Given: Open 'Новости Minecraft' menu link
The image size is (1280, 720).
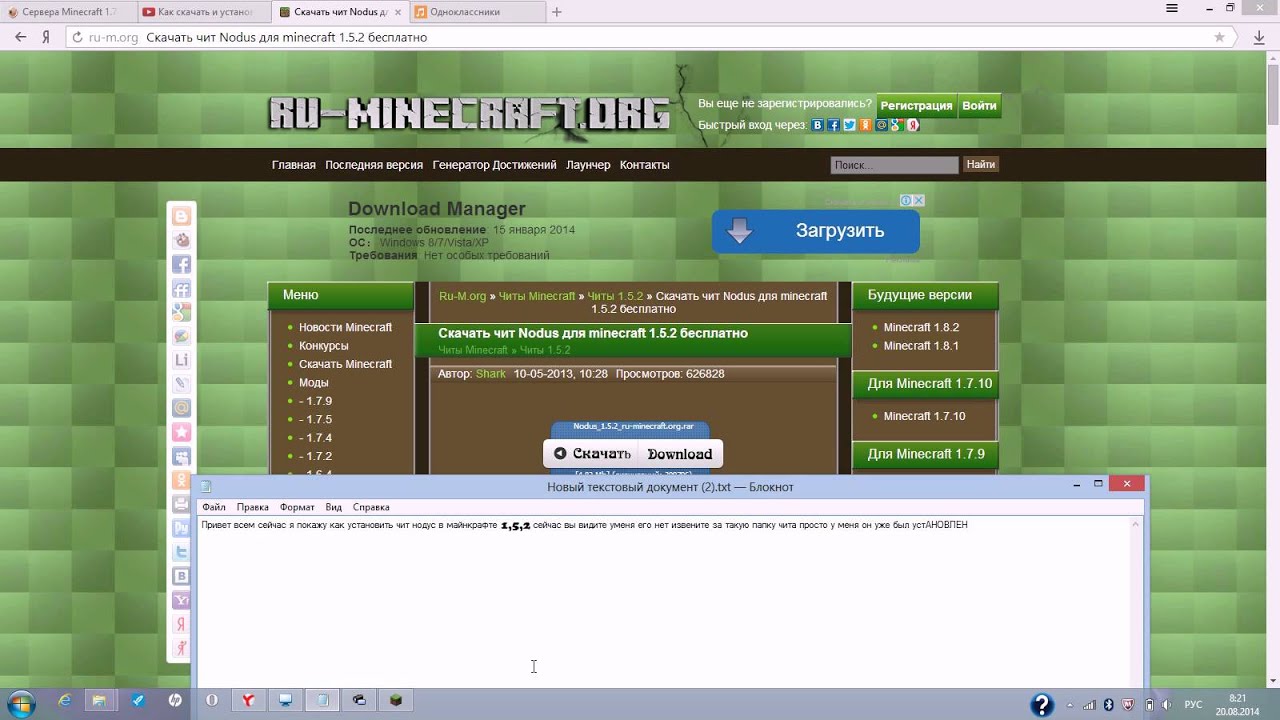Looking at the screenshot, I should 345,327.
